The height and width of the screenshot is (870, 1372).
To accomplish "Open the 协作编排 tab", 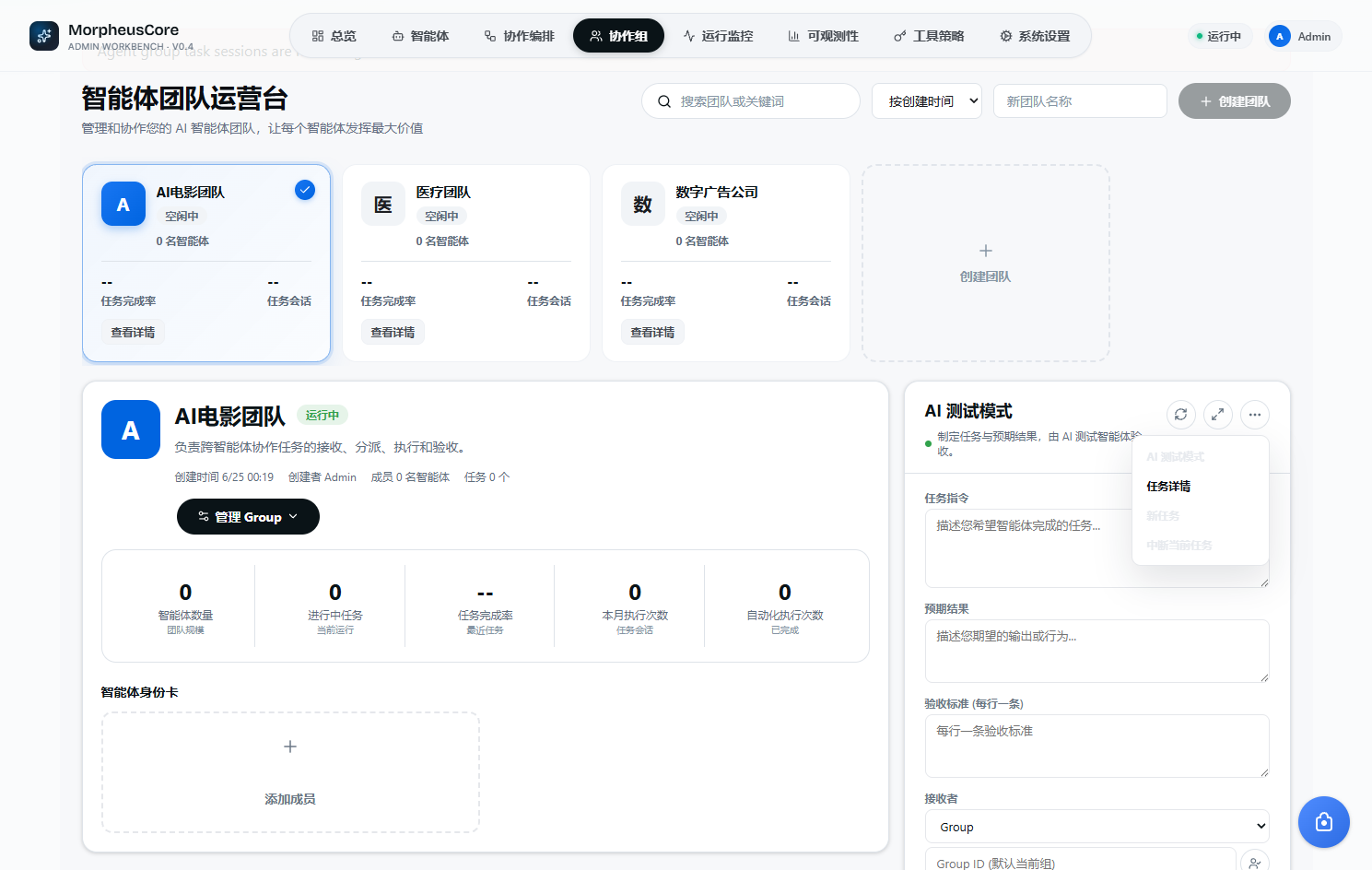I will tap(520, 36).
